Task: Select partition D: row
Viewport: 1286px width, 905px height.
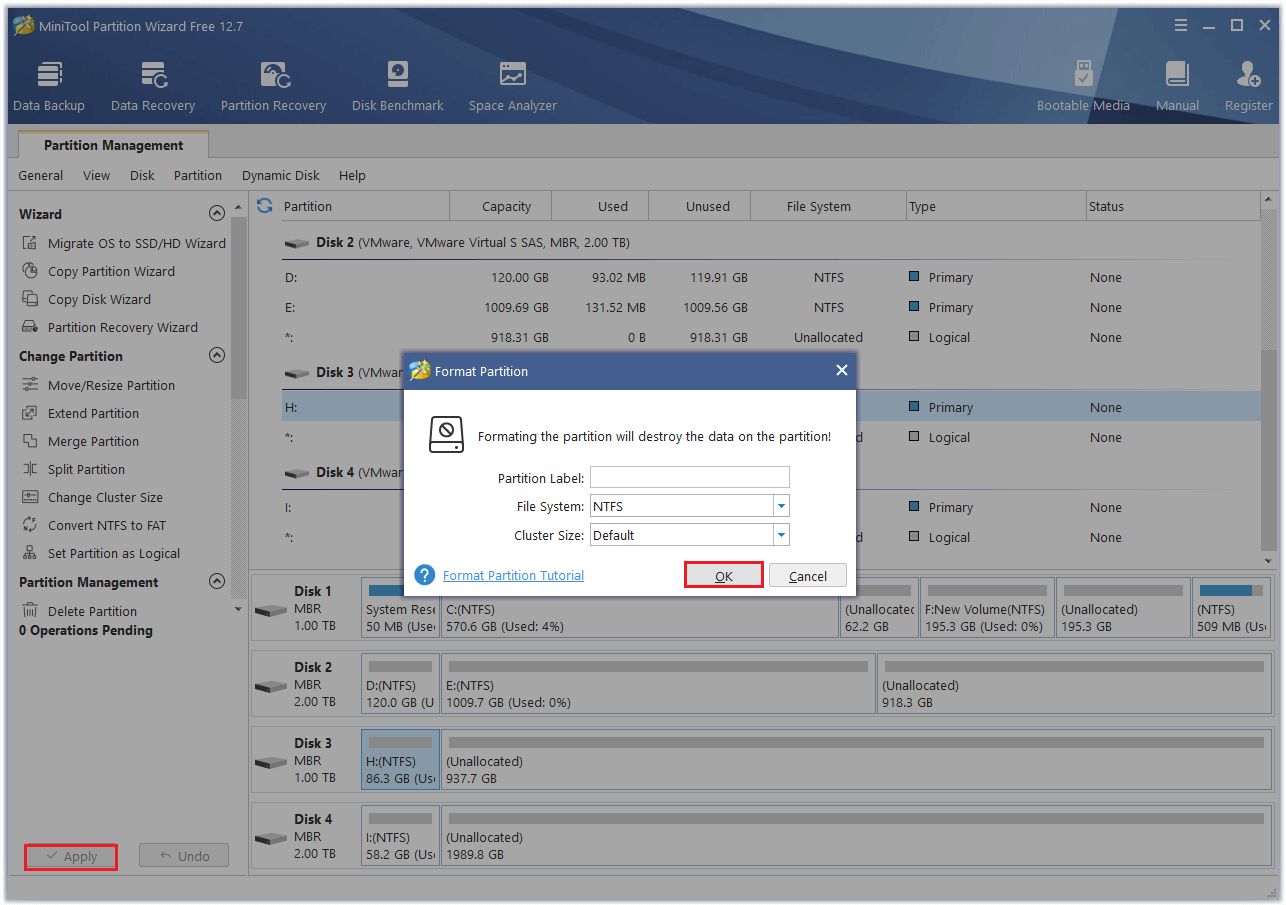Action: click(x=769, y=277)
